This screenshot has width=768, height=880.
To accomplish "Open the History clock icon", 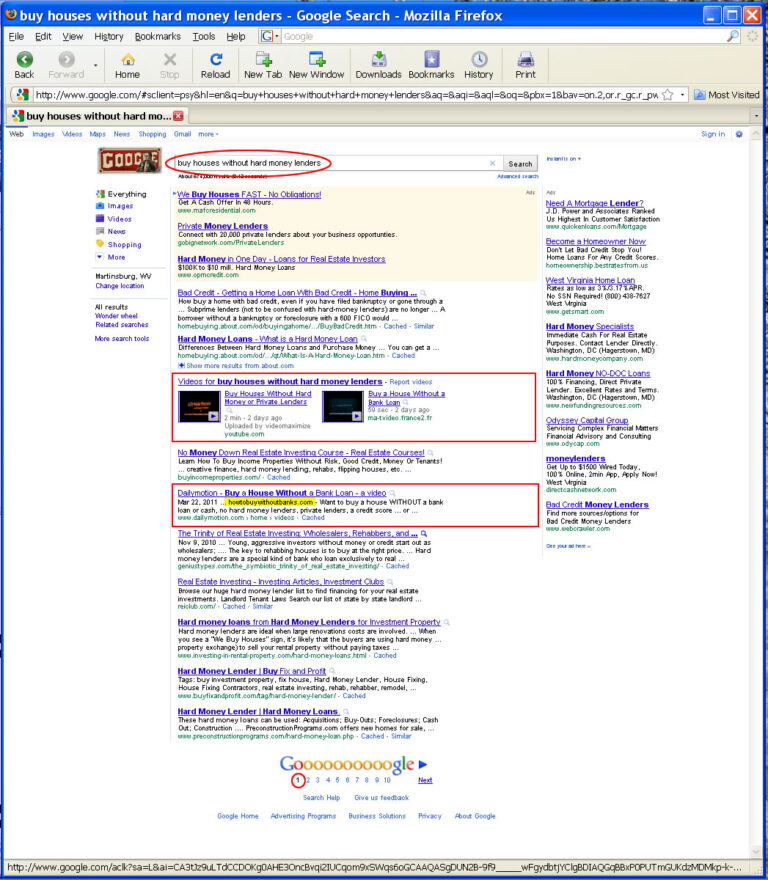I will click(x=479, y=59).
